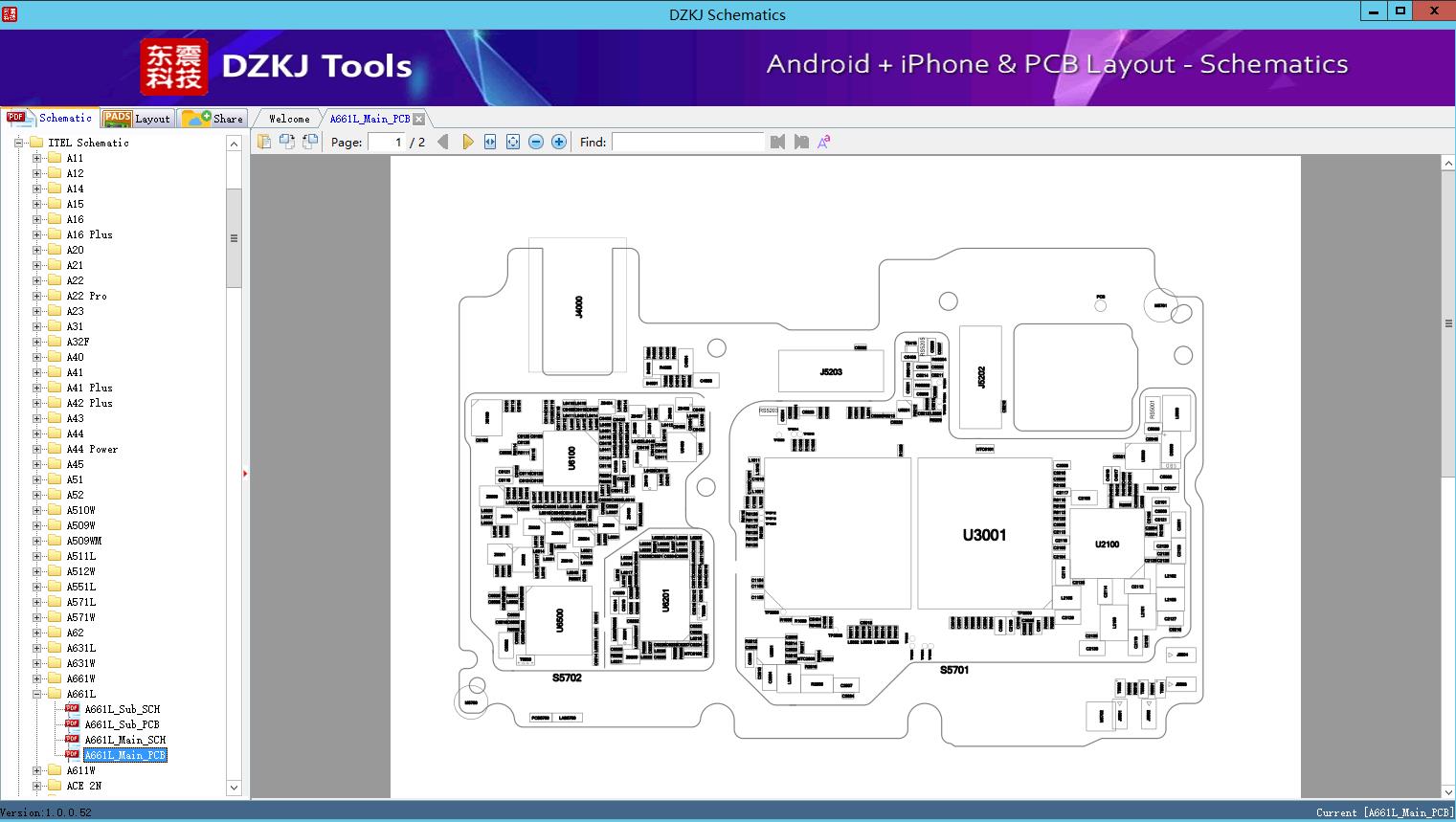Click document viewer scrollbar thumb
This screenshot has height=822, width=1456.
pyautogui.click(x=1448, y=323)
